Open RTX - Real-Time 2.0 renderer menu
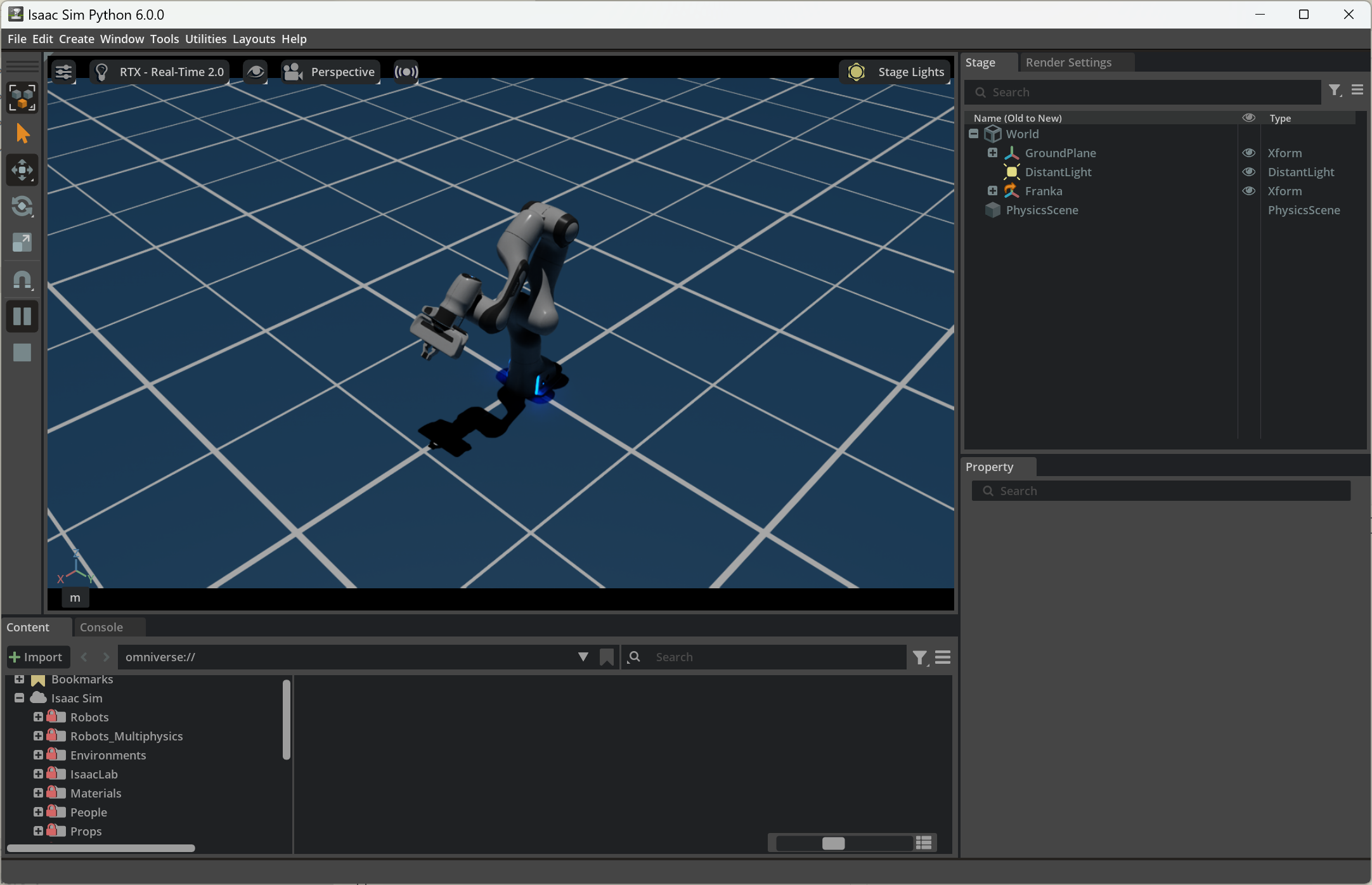1372x885 pixels. tap(160, 72)
